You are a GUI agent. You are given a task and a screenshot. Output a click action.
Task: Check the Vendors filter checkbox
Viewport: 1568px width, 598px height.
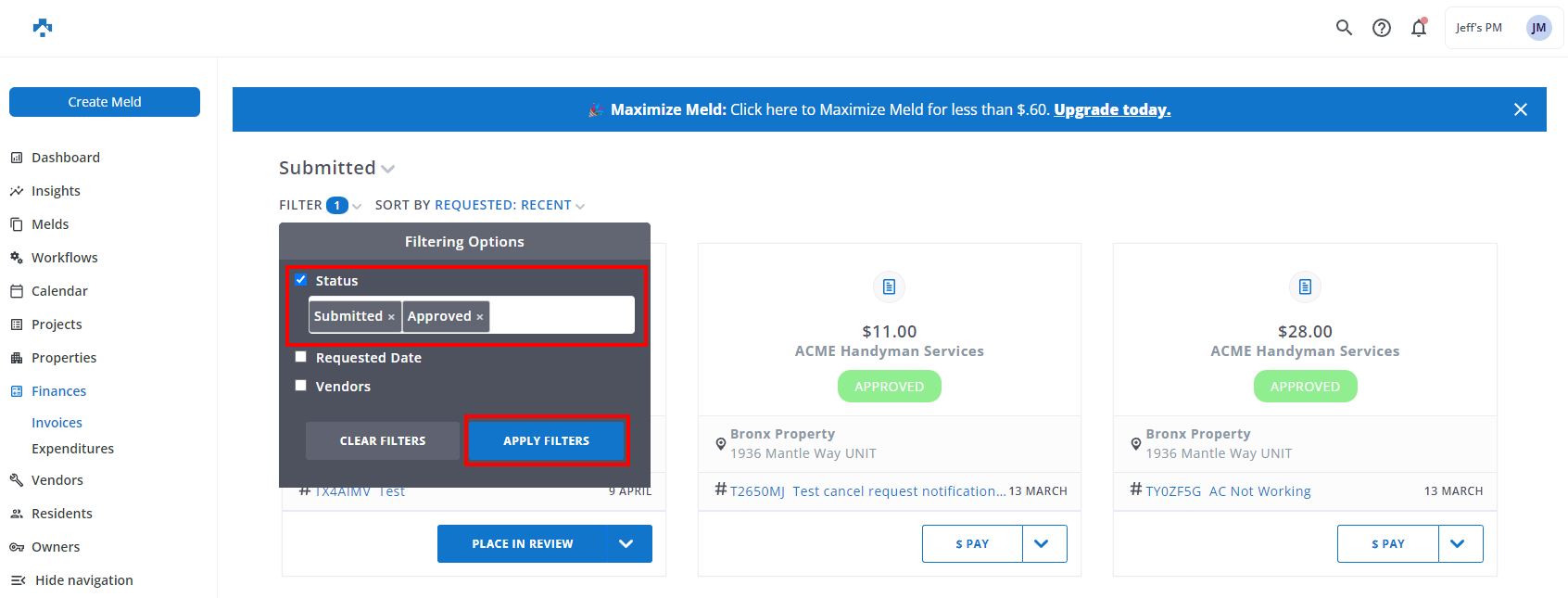[x=301, y=386]
